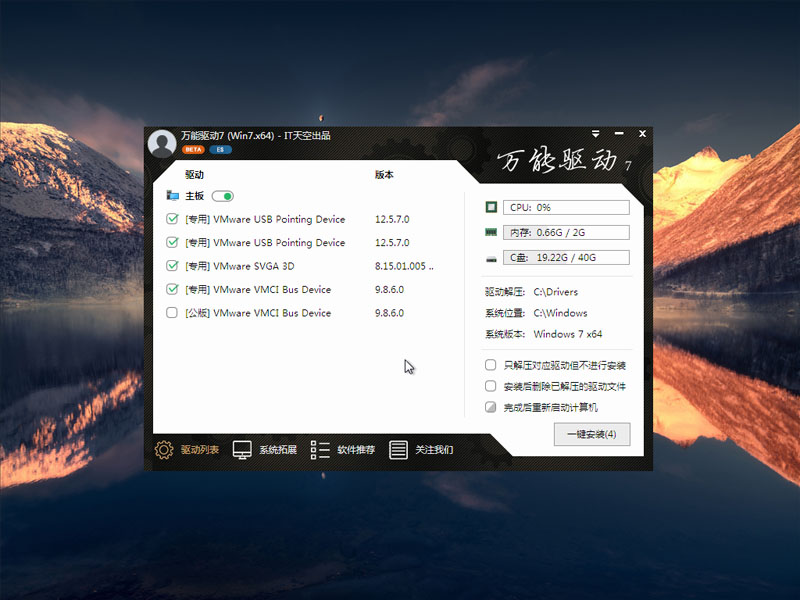
Task: Click the CPU: 0% usage bar
Action: [566, 207]
